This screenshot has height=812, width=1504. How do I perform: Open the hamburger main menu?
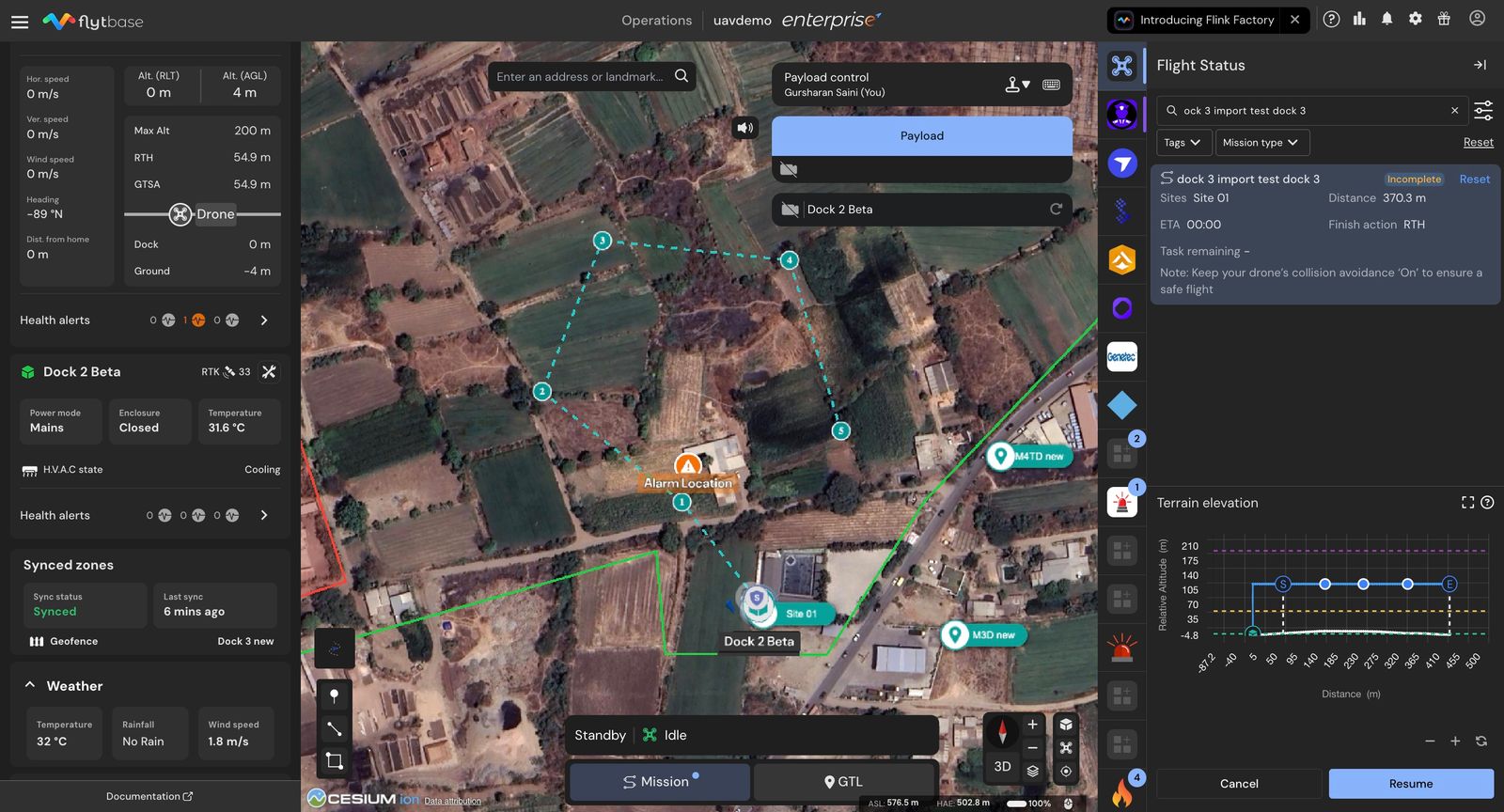(20, 21)
